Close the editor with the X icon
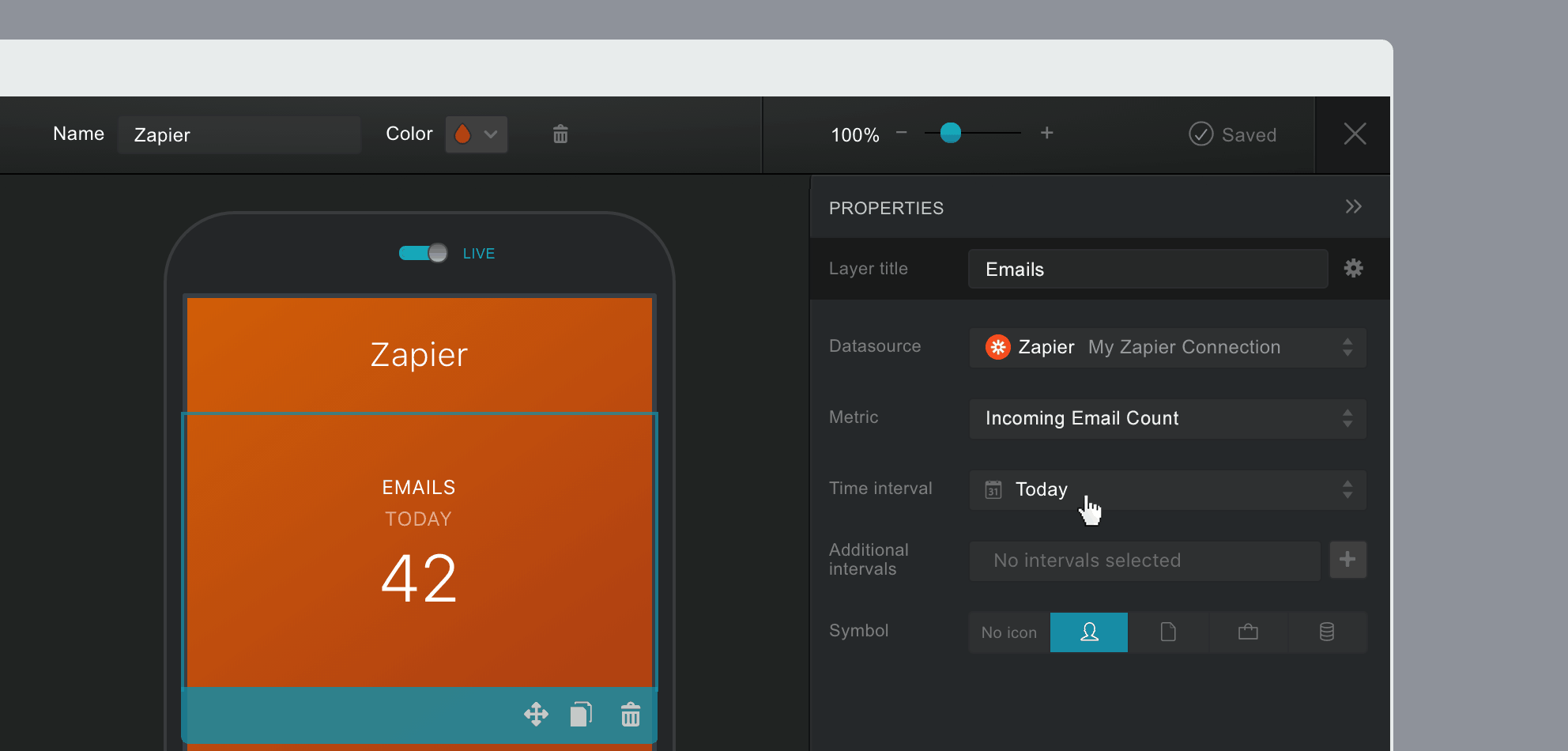 click(1355, 134)
